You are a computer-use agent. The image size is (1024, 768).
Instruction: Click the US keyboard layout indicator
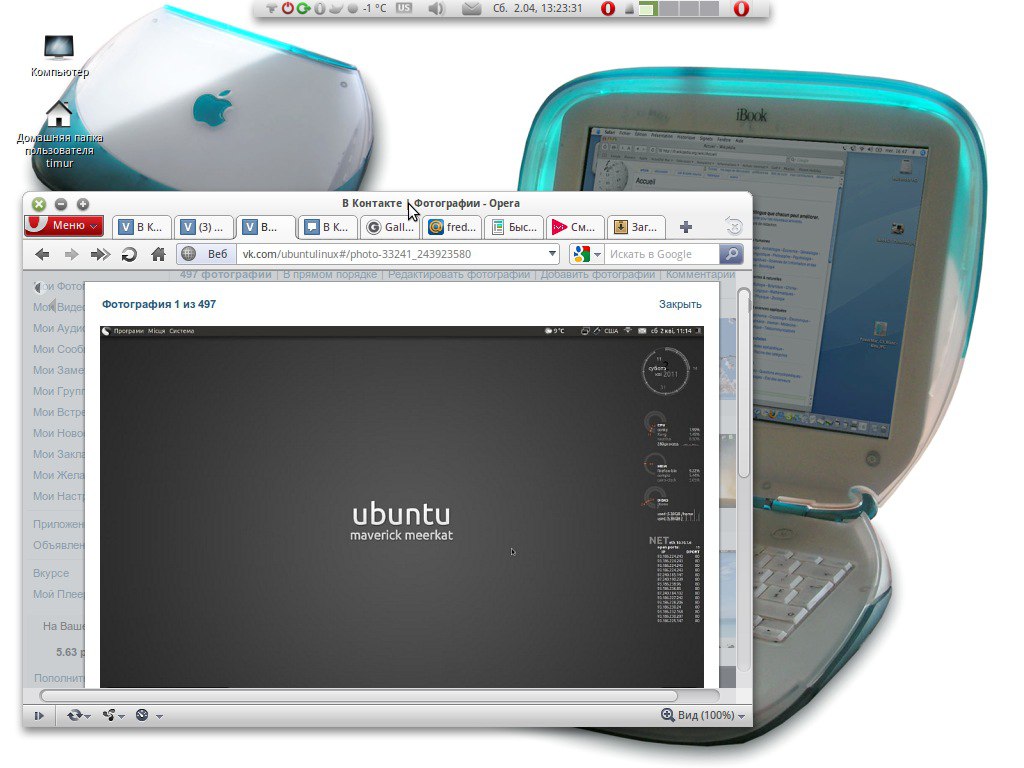(404, 8)
